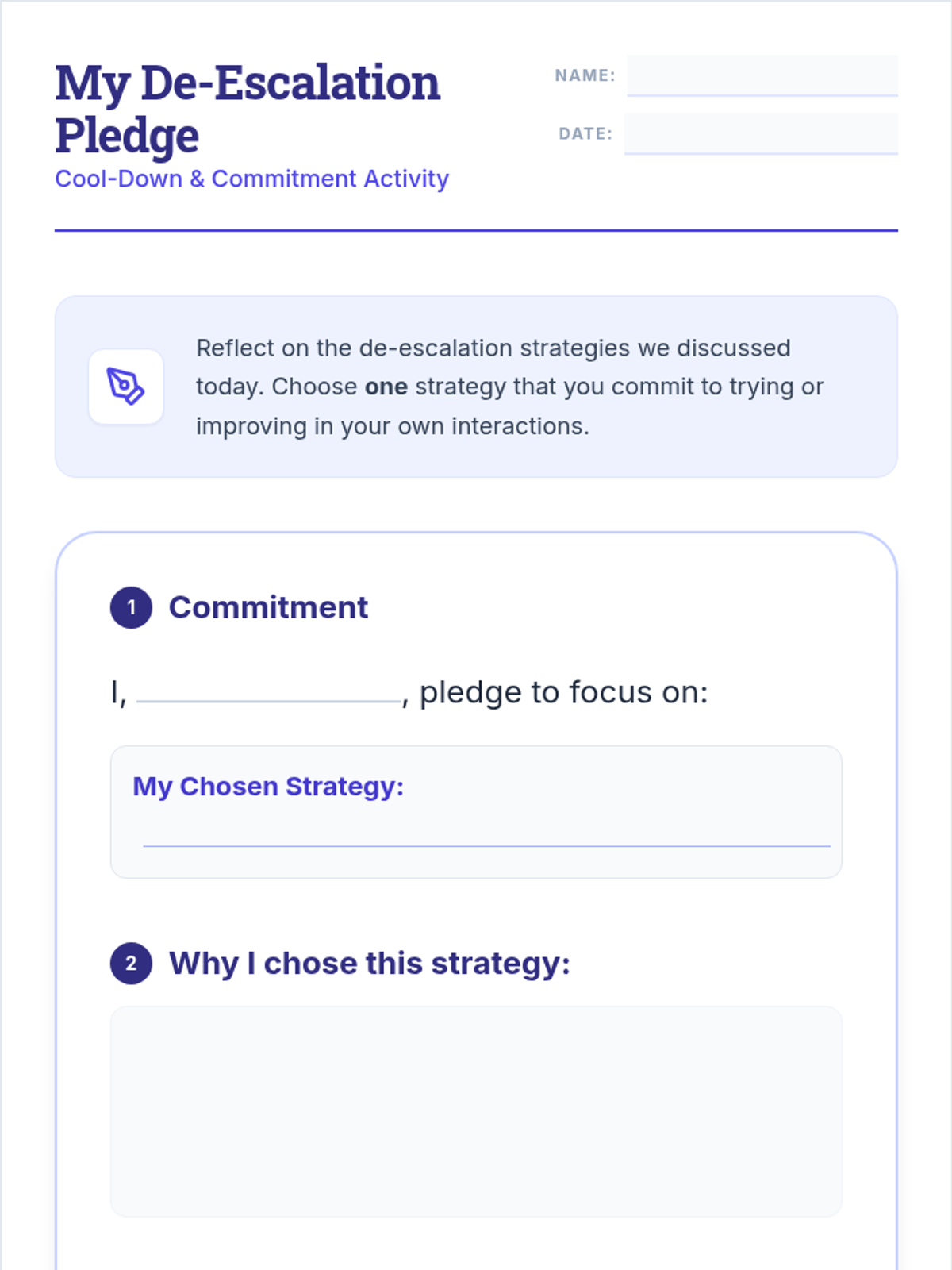Click the purple horizontal divider under header
952x1270 pixels.
pos(476,230)
